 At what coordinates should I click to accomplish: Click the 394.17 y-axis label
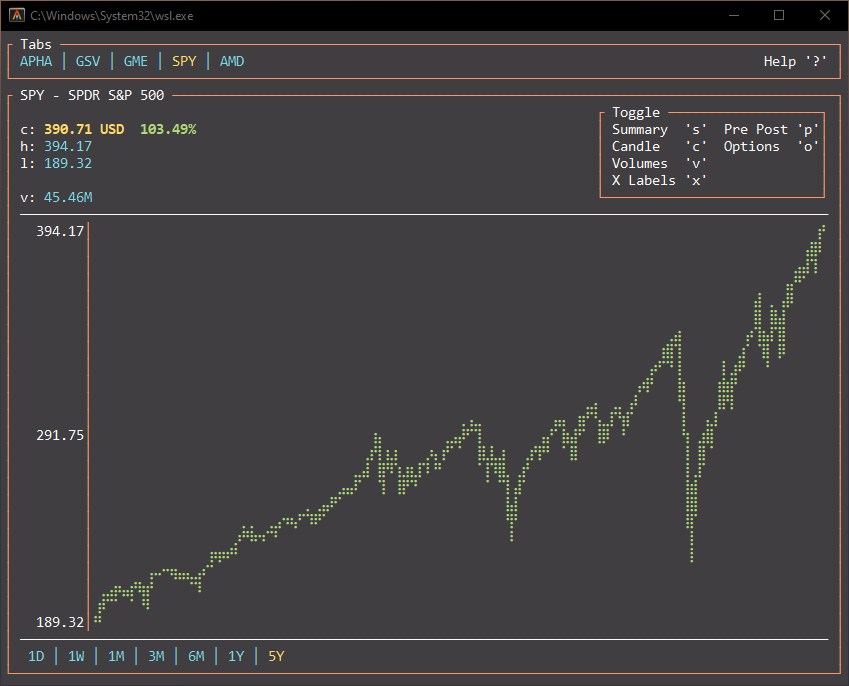(x=60, y=231)
